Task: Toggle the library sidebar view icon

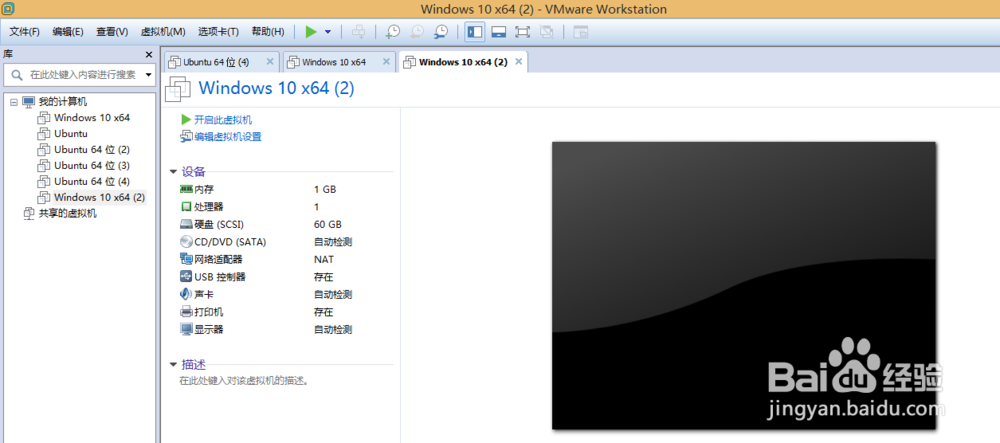Action: coord(474,32)
